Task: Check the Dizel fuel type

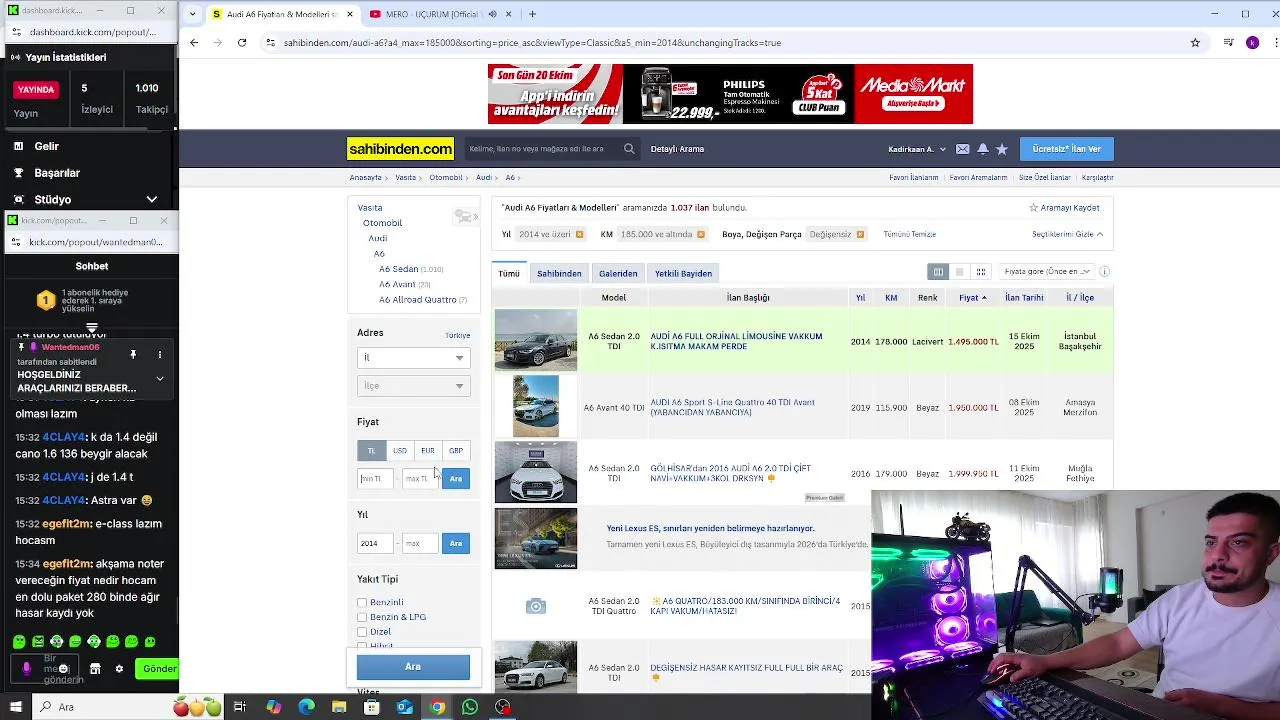Action: click(x=362, y=632)
